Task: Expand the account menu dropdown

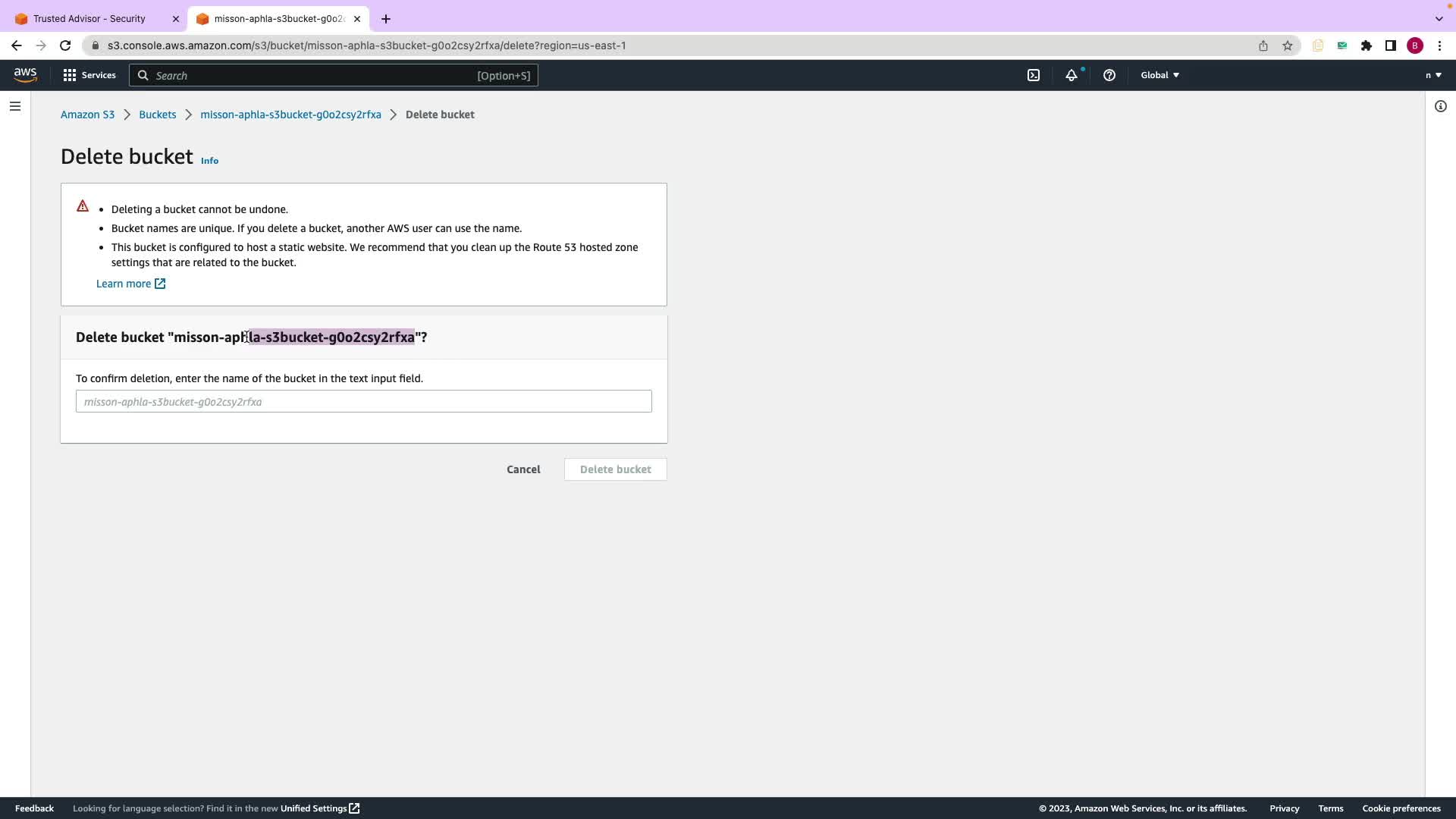Action: (1433, 75)
